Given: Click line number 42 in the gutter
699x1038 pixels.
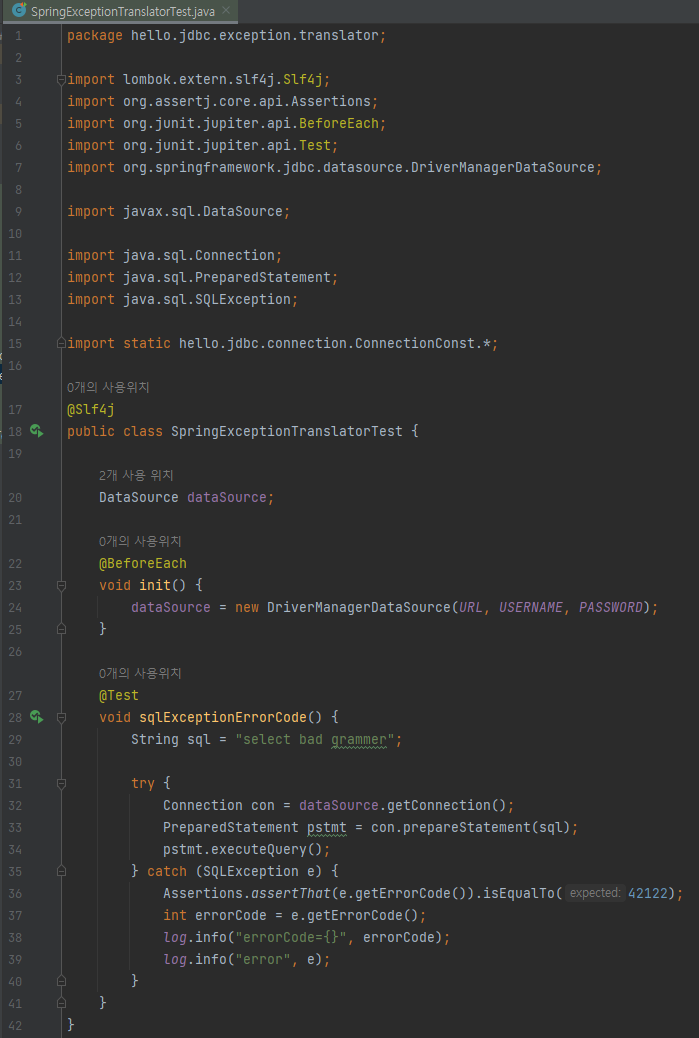Looking at the screenshot, I should point(16,1025).
